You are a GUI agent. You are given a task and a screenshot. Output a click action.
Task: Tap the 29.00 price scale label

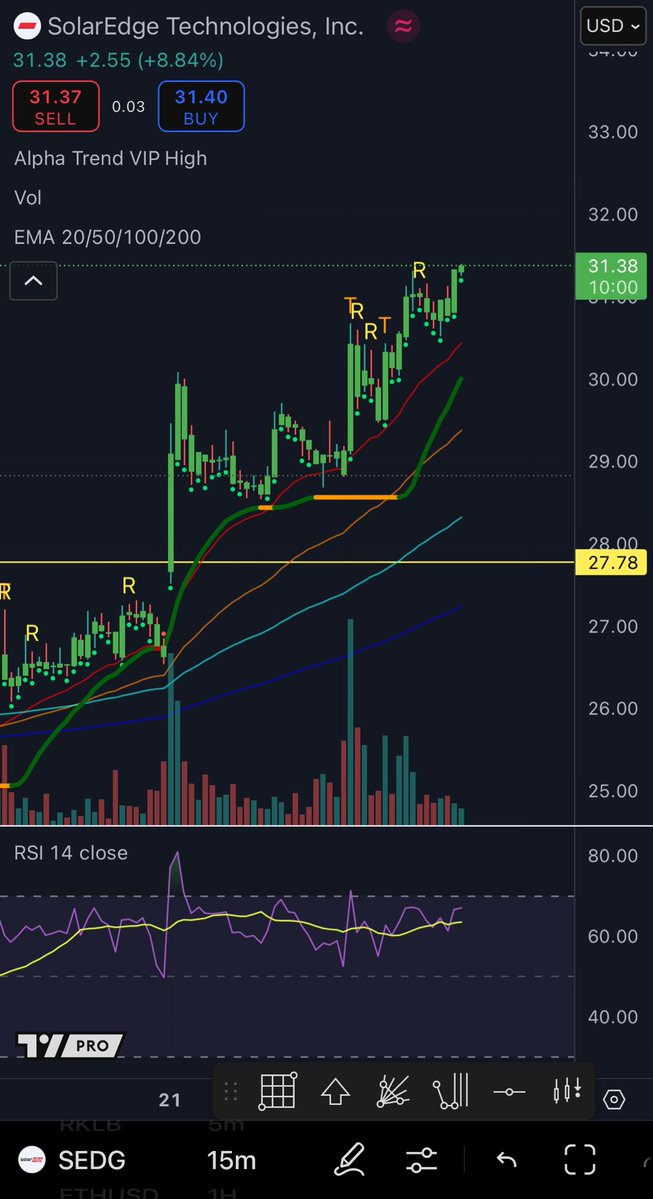612,461
